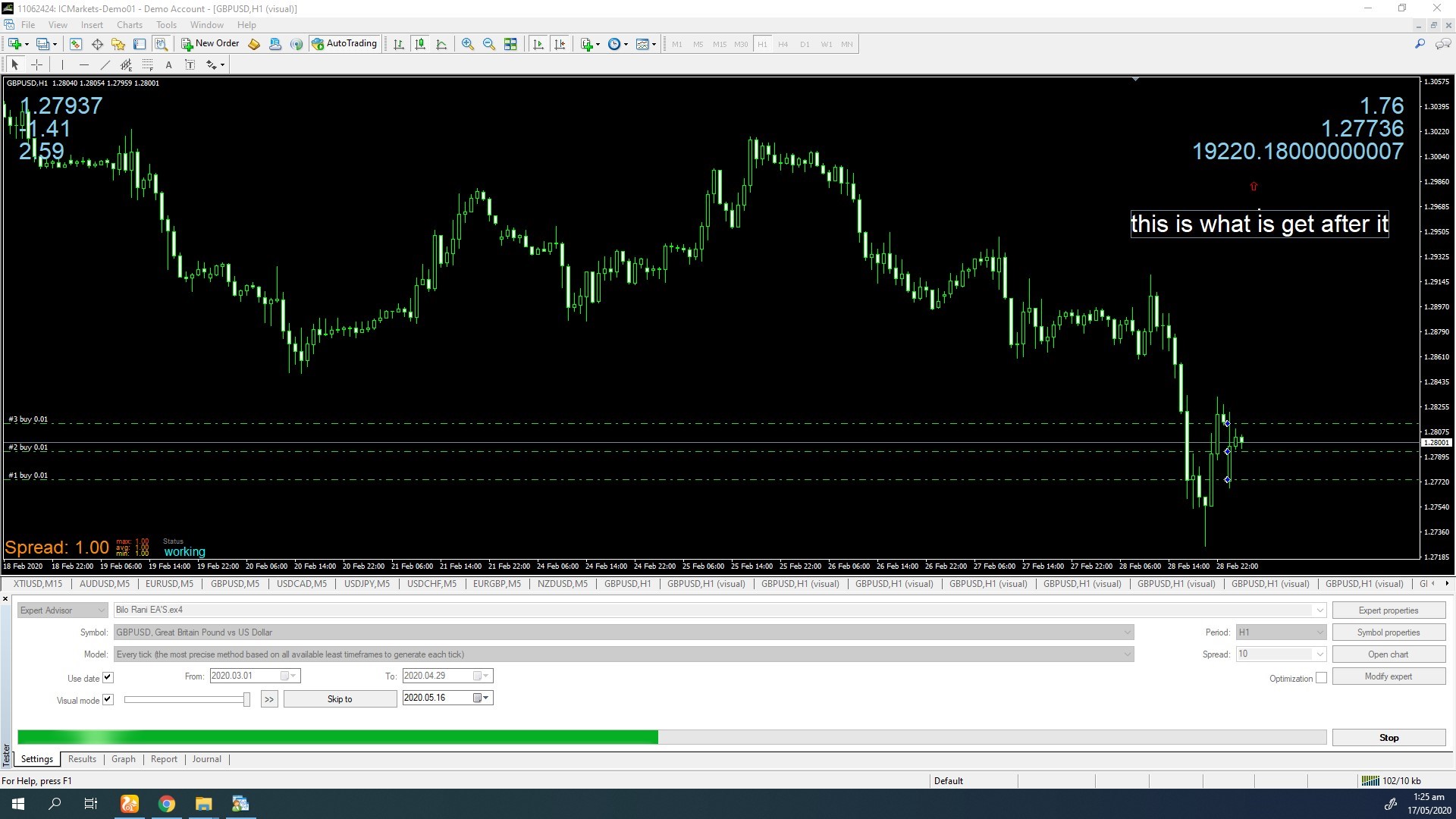This screenshot has height=819, width=1456.
Task: Switch chart to candlesticks style
Action: 420,44
